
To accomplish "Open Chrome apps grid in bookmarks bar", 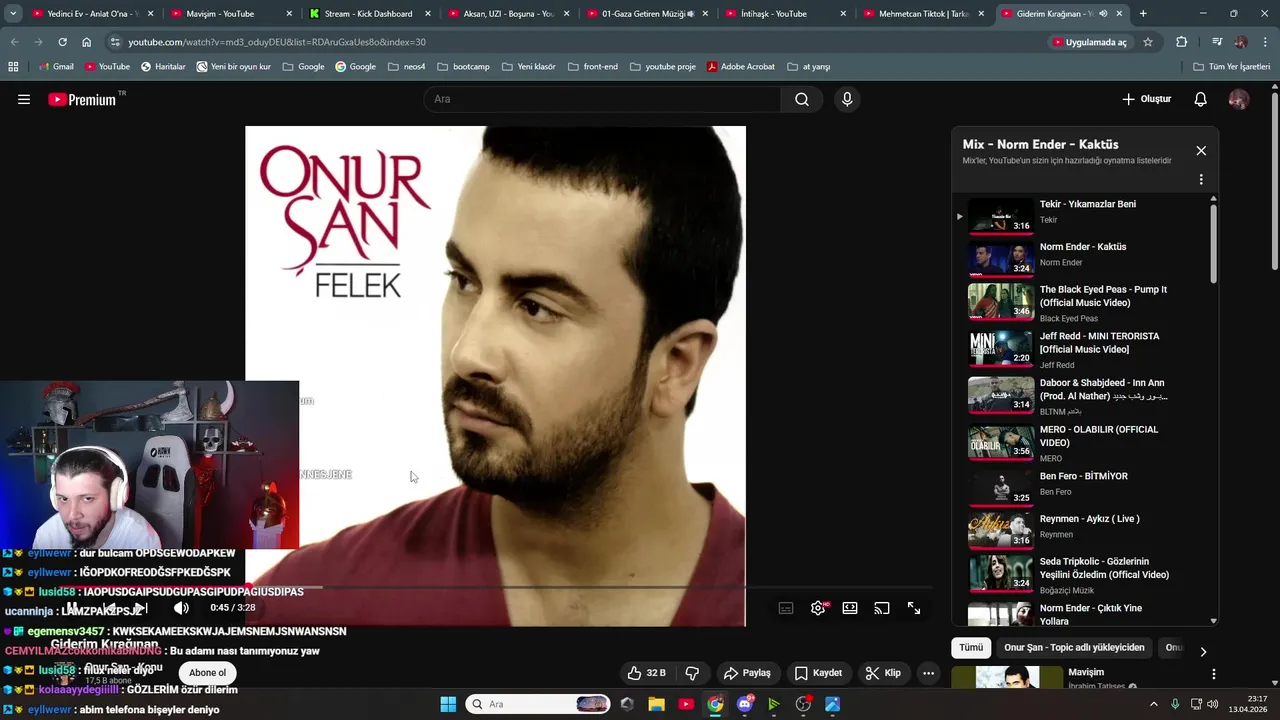I will click(x=13, y=66).
